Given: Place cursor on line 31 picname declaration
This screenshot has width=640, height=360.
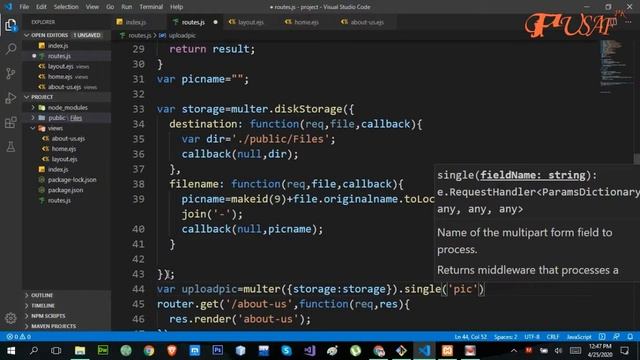Looking at the screenshot, I should (x=202, y=79).
